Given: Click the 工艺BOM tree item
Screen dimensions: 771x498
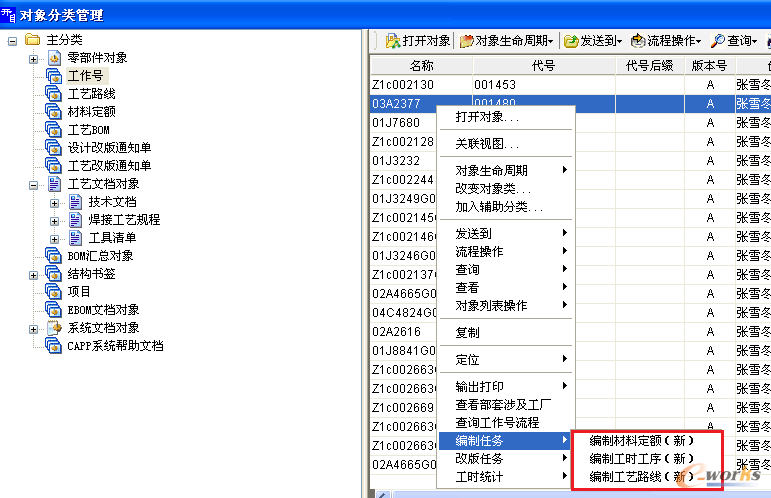Looking at the screenshot, I should click(87, 129).
